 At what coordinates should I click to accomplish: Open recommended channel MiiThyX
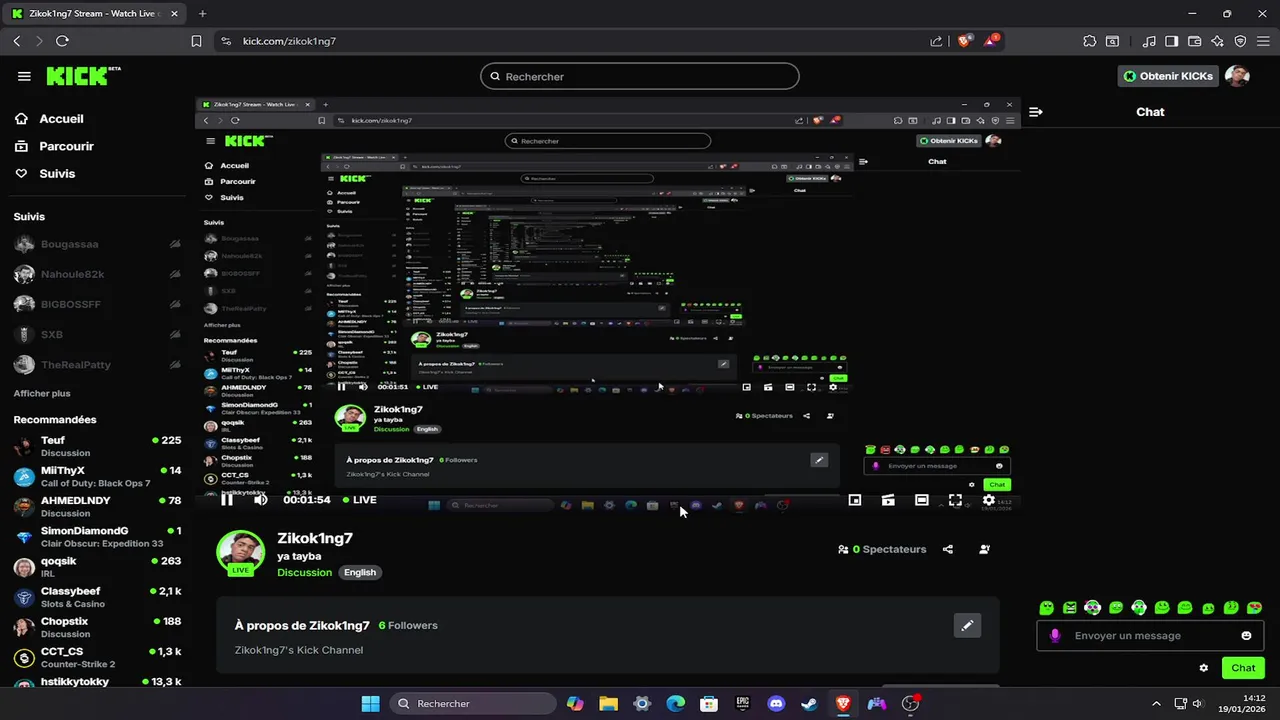click(x=97, y=476)
